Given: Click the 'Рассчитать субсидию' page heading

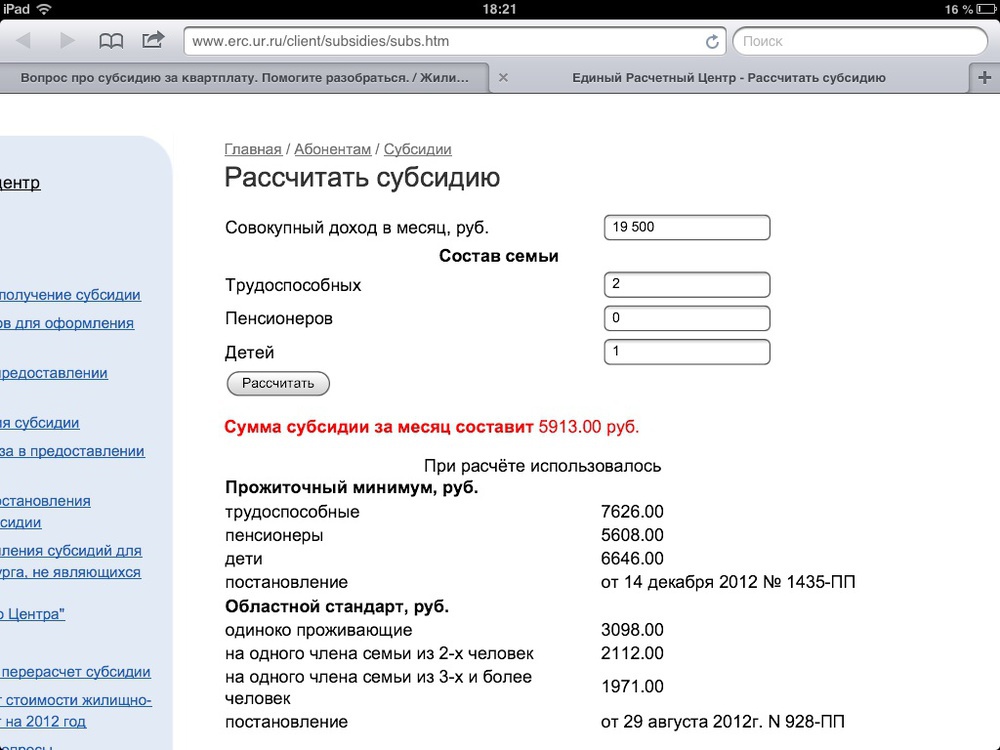Looking at the screenshot, I should coord(362,177).
